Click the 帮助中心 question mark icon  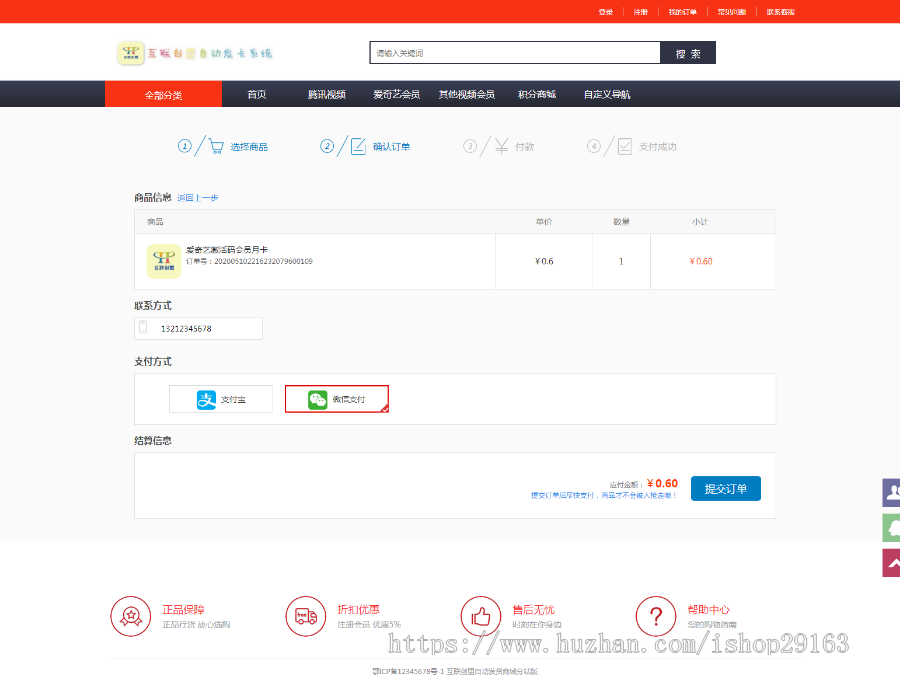coord(655,616)
